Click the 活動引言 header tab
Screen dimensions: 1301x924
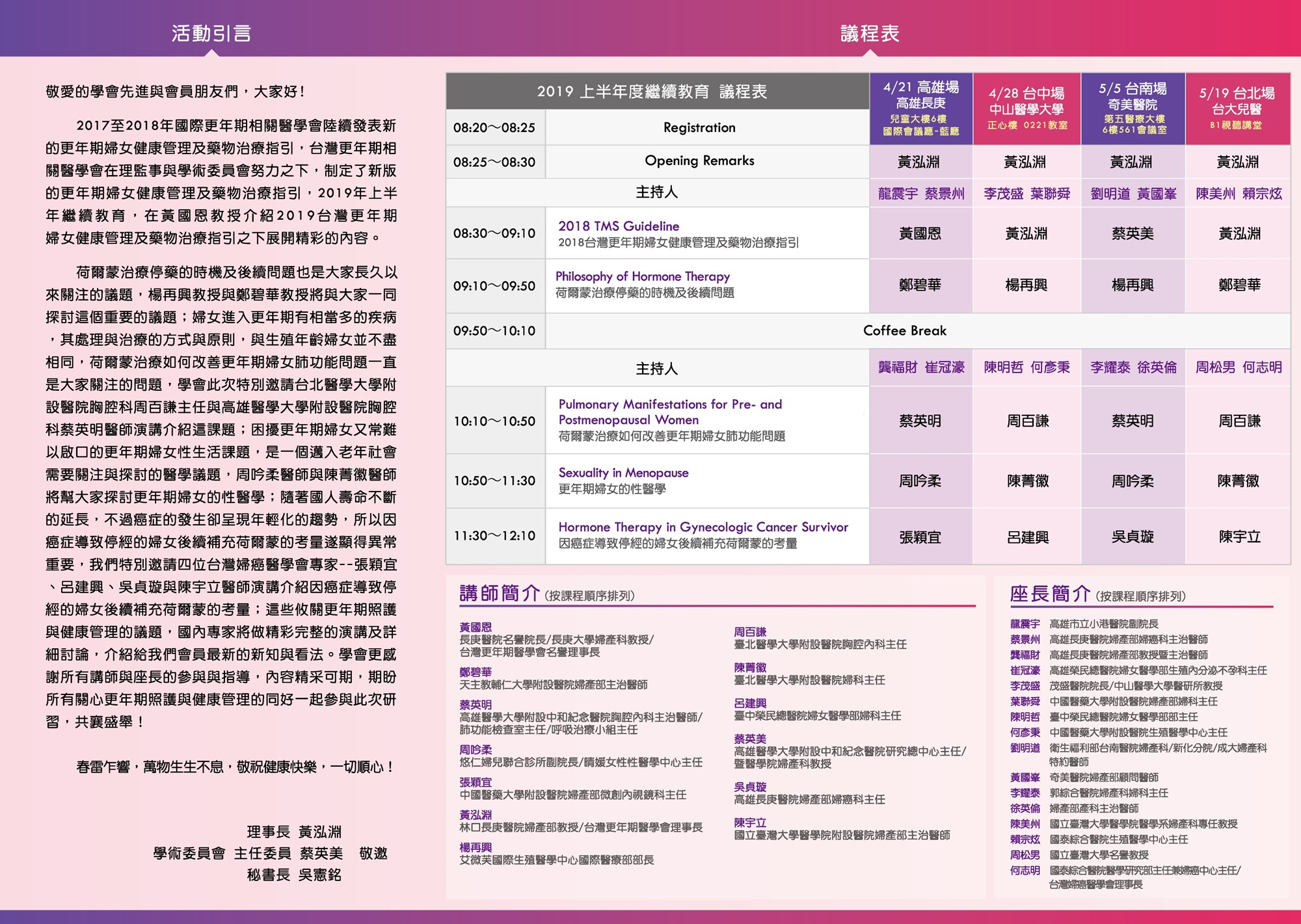tap(211, 33)
